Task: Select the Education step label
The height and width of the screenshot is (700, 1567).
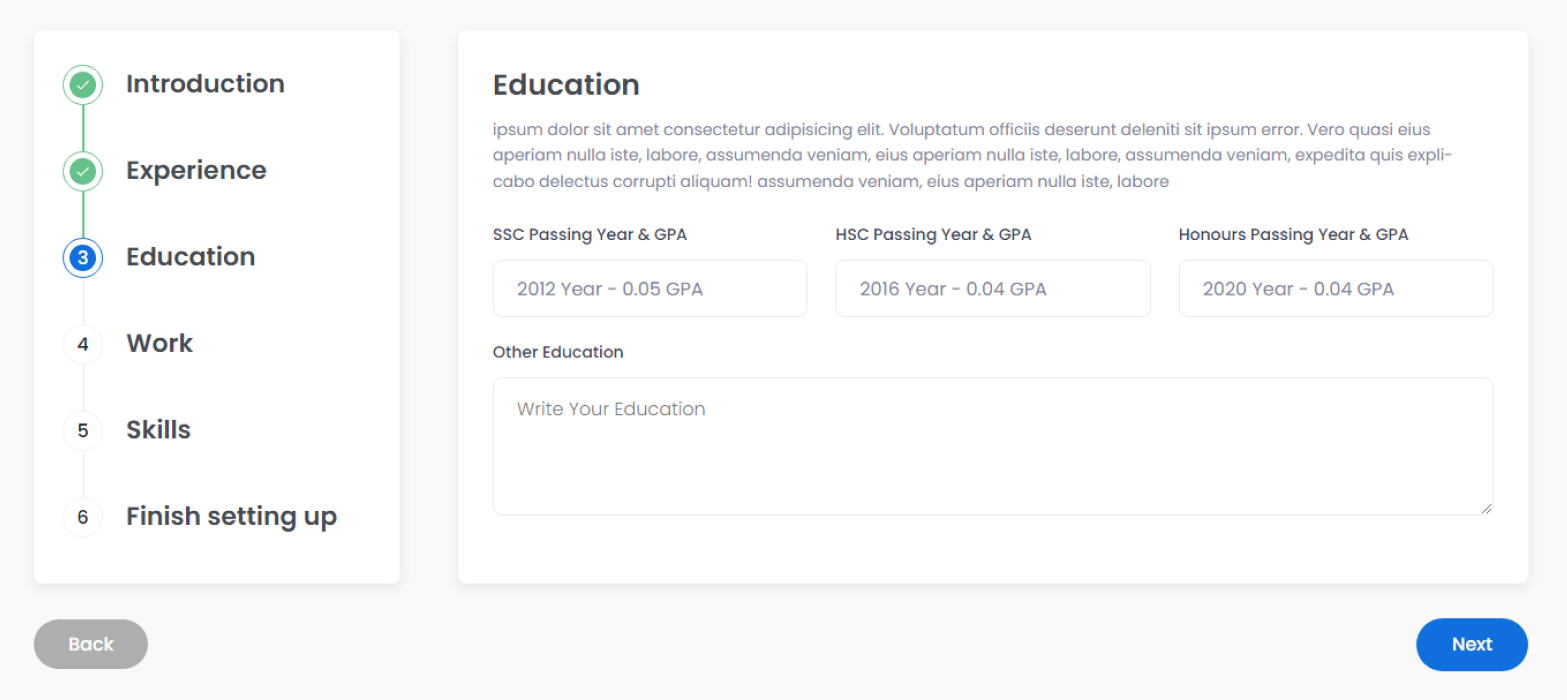Action: point(190,257)
